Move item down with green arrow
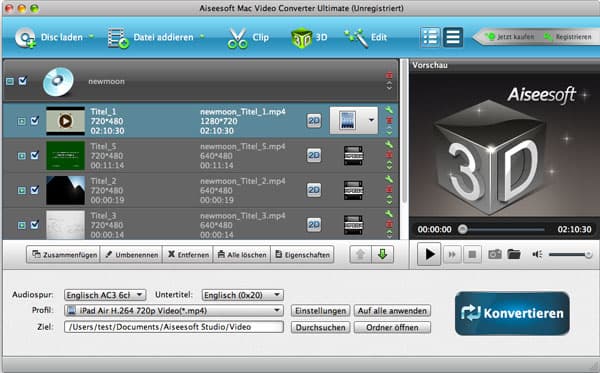 [x=382, y=254]
